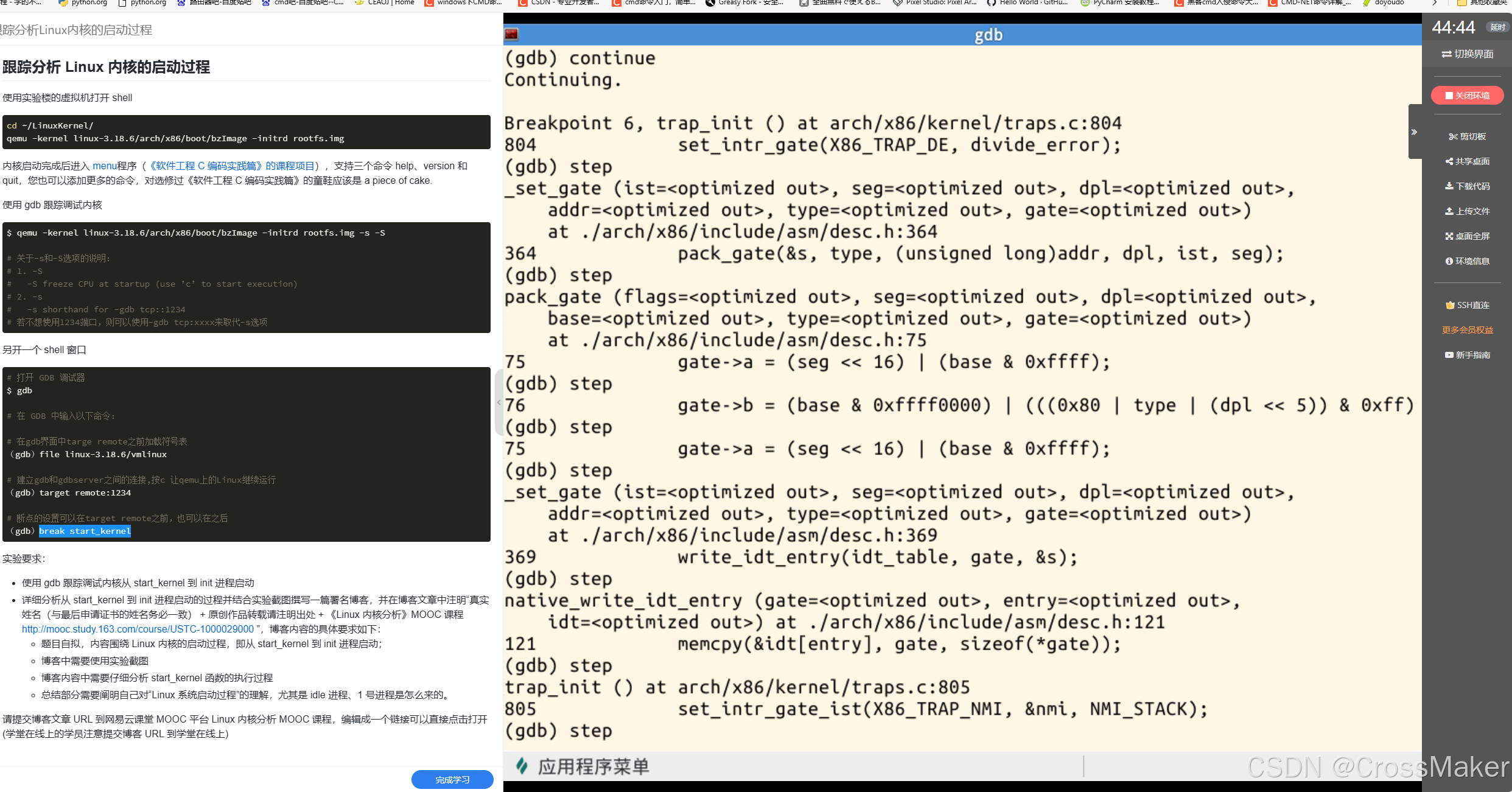
Task: Click the 延时 delay badge next to timer
Action: [1497, 27]
